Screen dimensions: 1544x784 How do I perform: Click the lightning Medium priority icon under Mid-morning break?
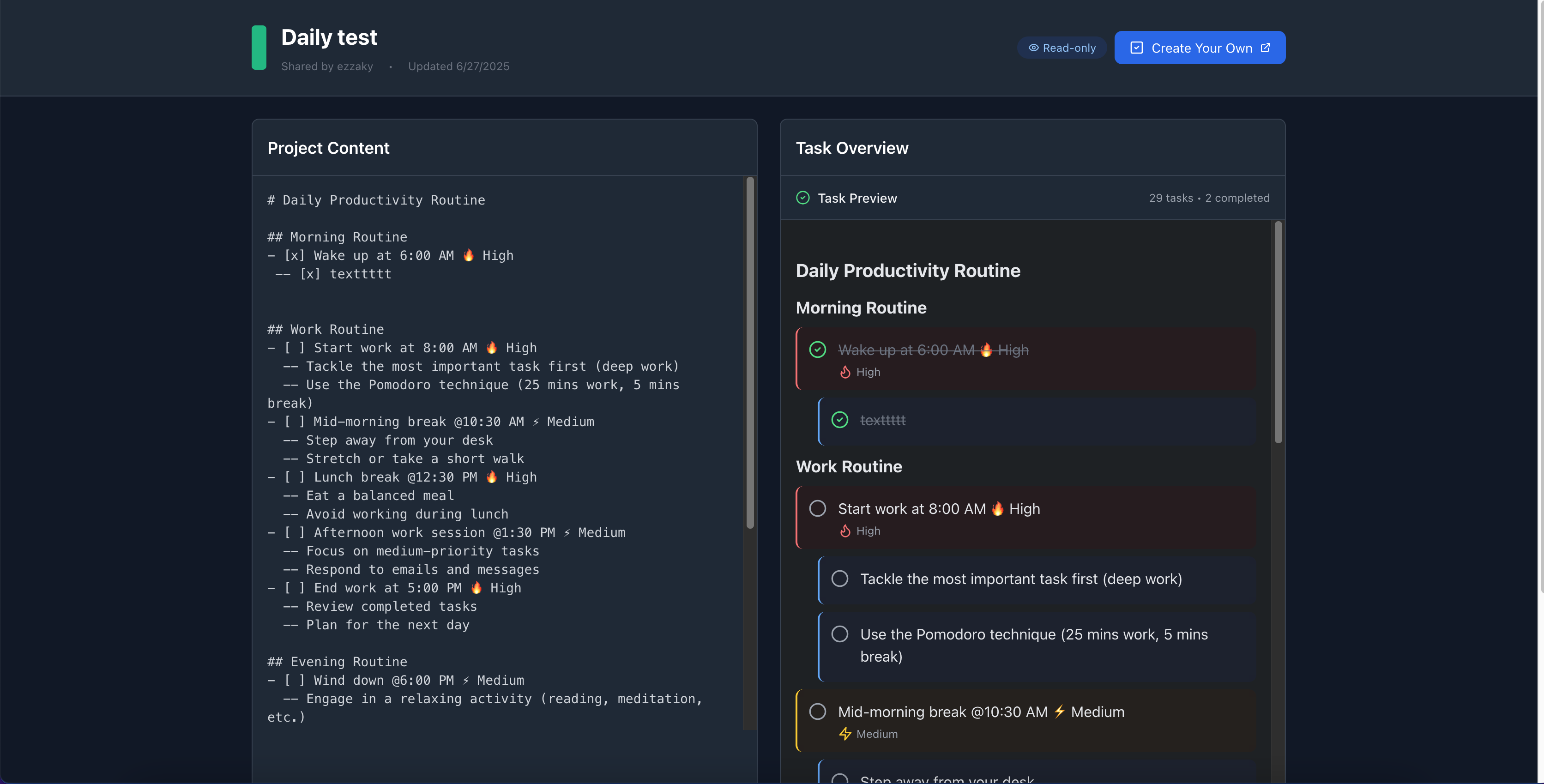[x=845, y=734]
